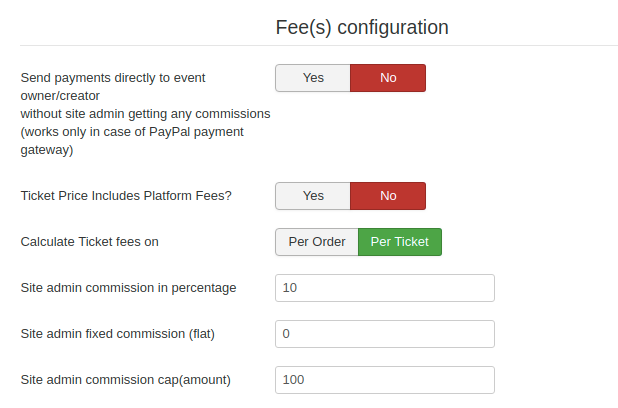Click the PayPal payment gateway note text
Screen dimensions: 618x408
pos(132,132)
